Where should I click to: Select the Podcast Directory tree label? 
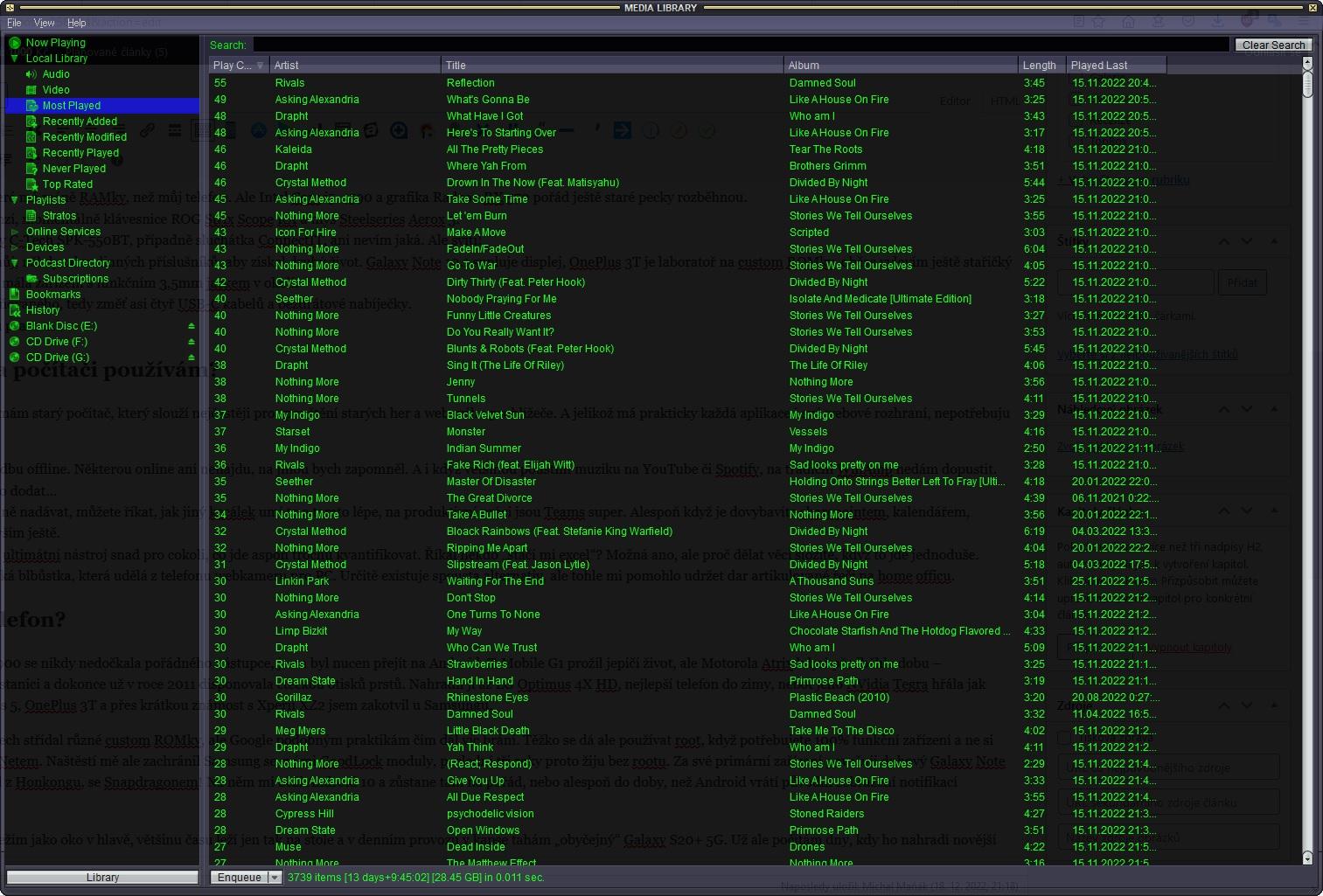[68, 263]
